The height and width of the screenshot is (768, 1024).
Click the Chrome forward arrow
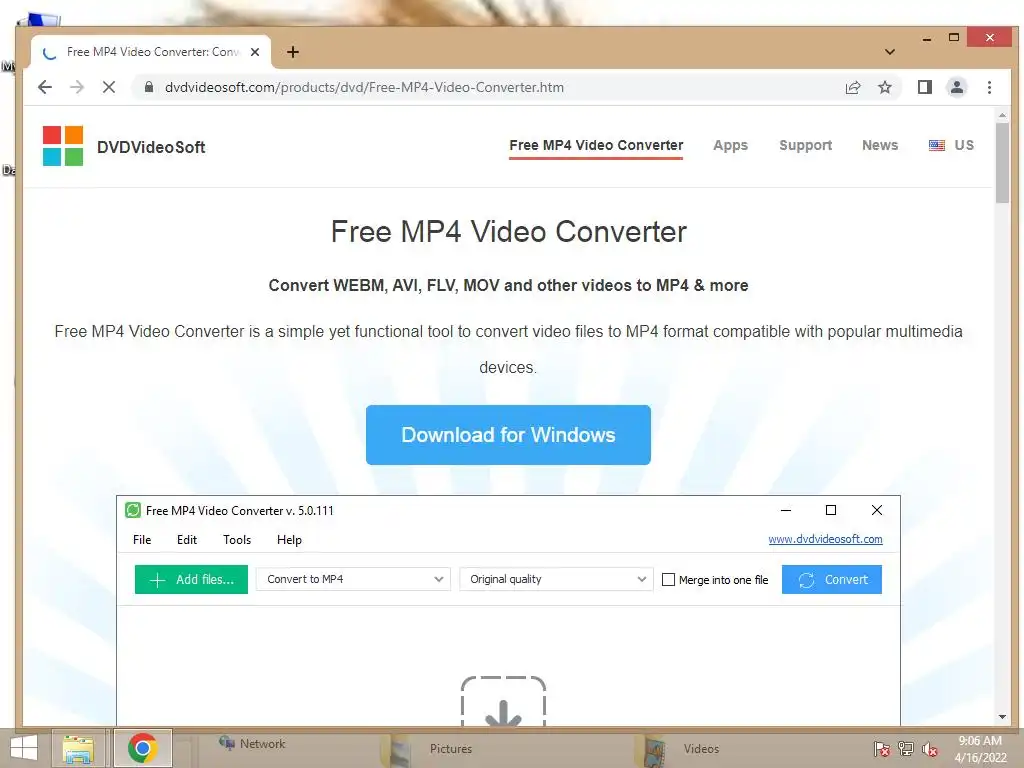77,87
